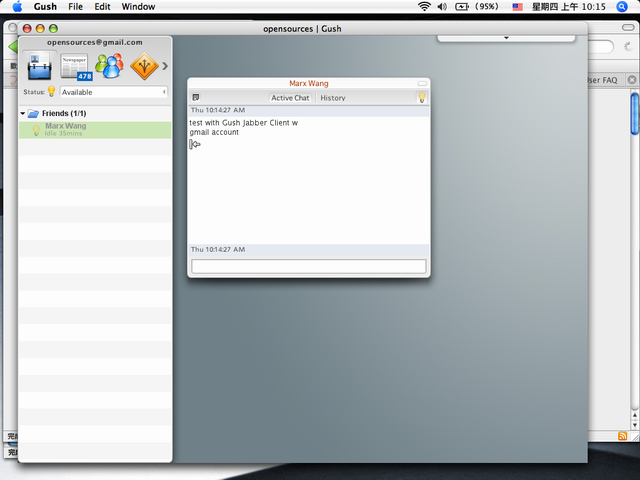Screen dimensions: 640x480
Task: Click the opensources@gmail.com account label
Action: point(95,42)
